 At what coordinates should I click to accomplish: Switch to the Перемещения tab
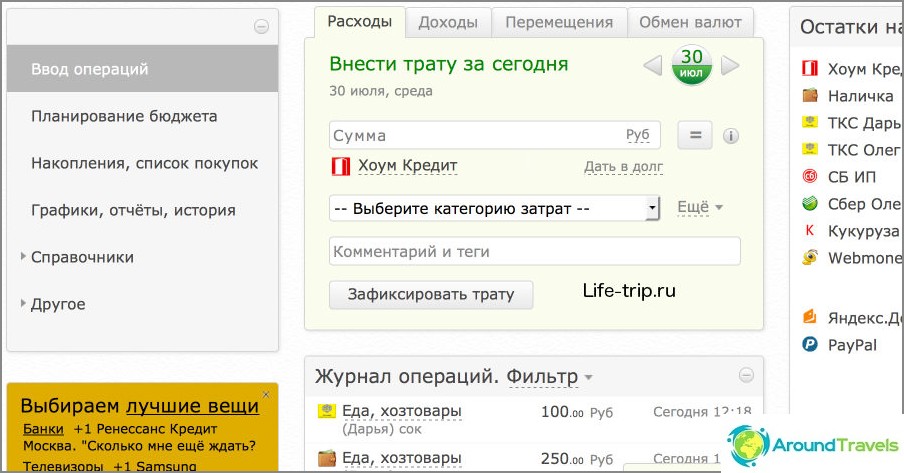click(x=559, y=22)
